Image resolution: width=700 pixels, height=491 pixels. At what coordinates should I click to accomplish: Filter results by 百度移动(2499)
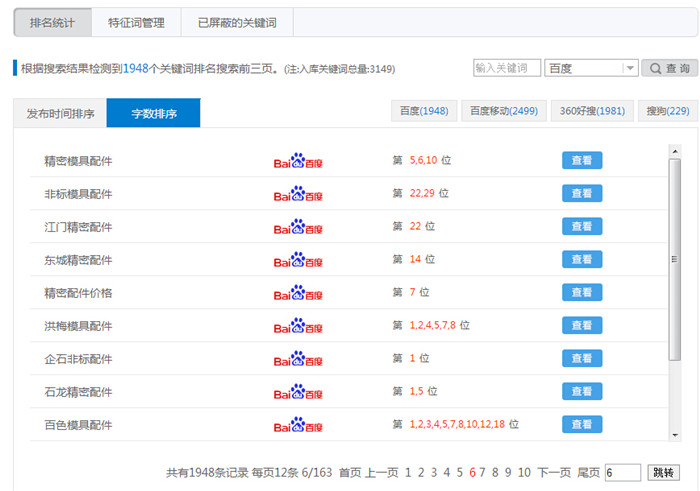pyautogui.click(x=503, y=111)
